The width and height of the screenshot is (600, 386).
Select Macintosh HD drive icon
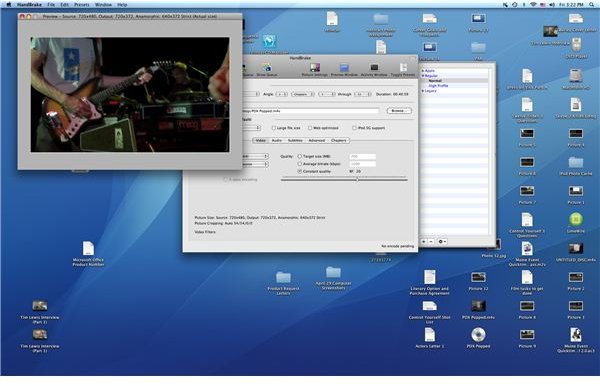[576, 79]
